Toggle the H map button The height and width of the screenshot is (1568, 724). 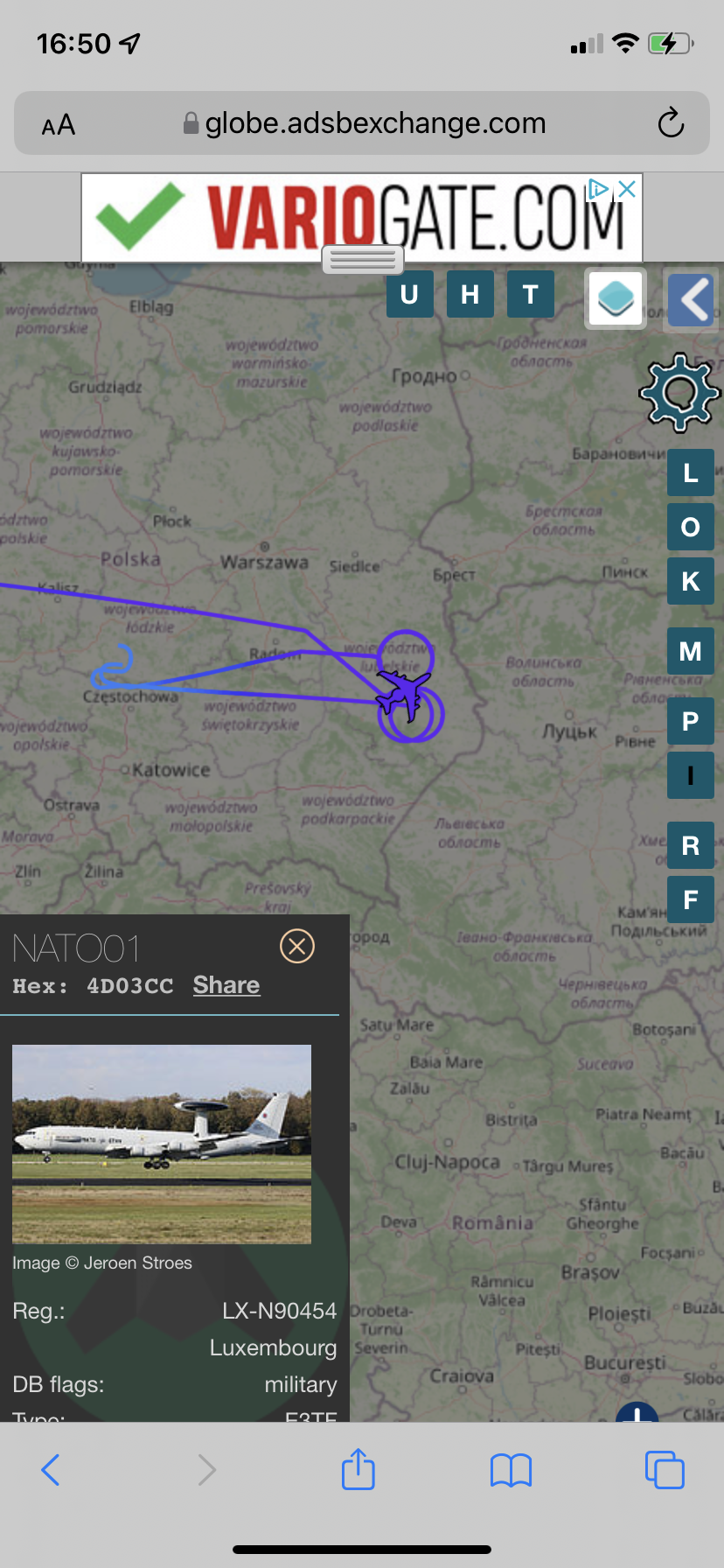470,294
